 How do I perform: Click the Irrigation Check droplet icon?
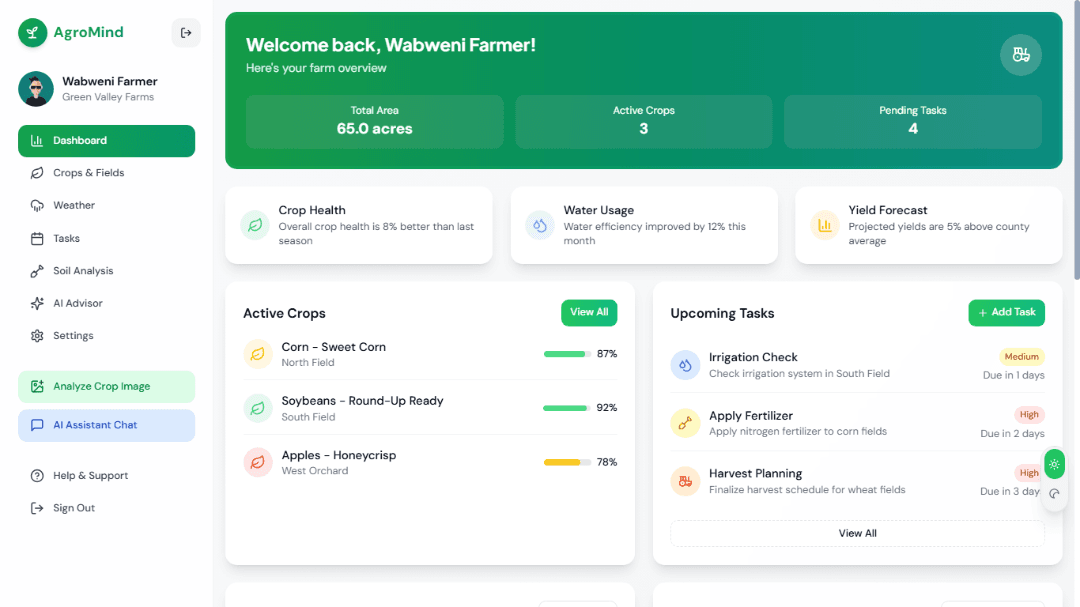[x=685, y=366]
